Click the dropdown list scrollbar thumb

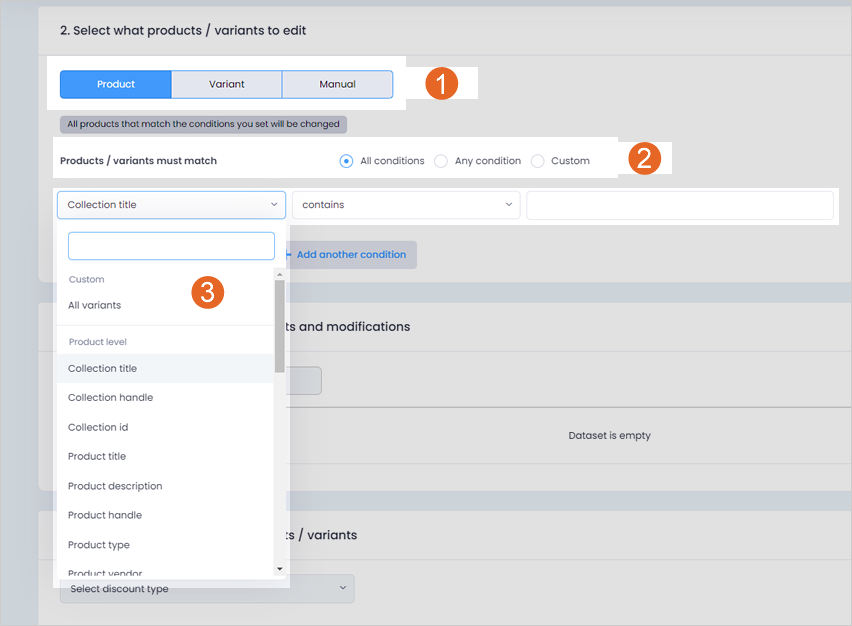pos(280,326)
